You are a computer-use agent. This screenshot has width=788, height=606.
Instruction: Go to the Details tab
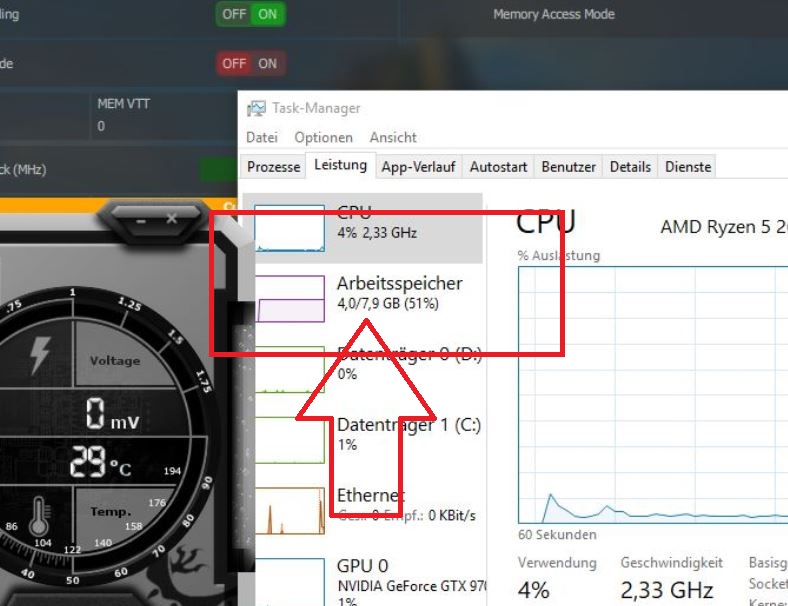[630, 166]
